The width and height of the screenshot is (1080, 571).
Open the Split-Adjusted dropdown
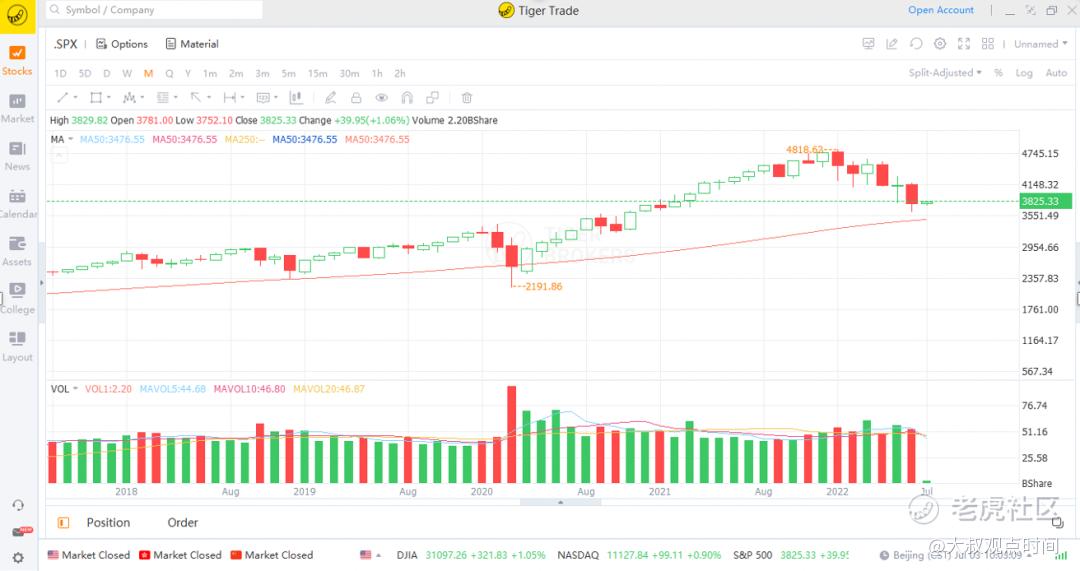(x=945, y=72)
